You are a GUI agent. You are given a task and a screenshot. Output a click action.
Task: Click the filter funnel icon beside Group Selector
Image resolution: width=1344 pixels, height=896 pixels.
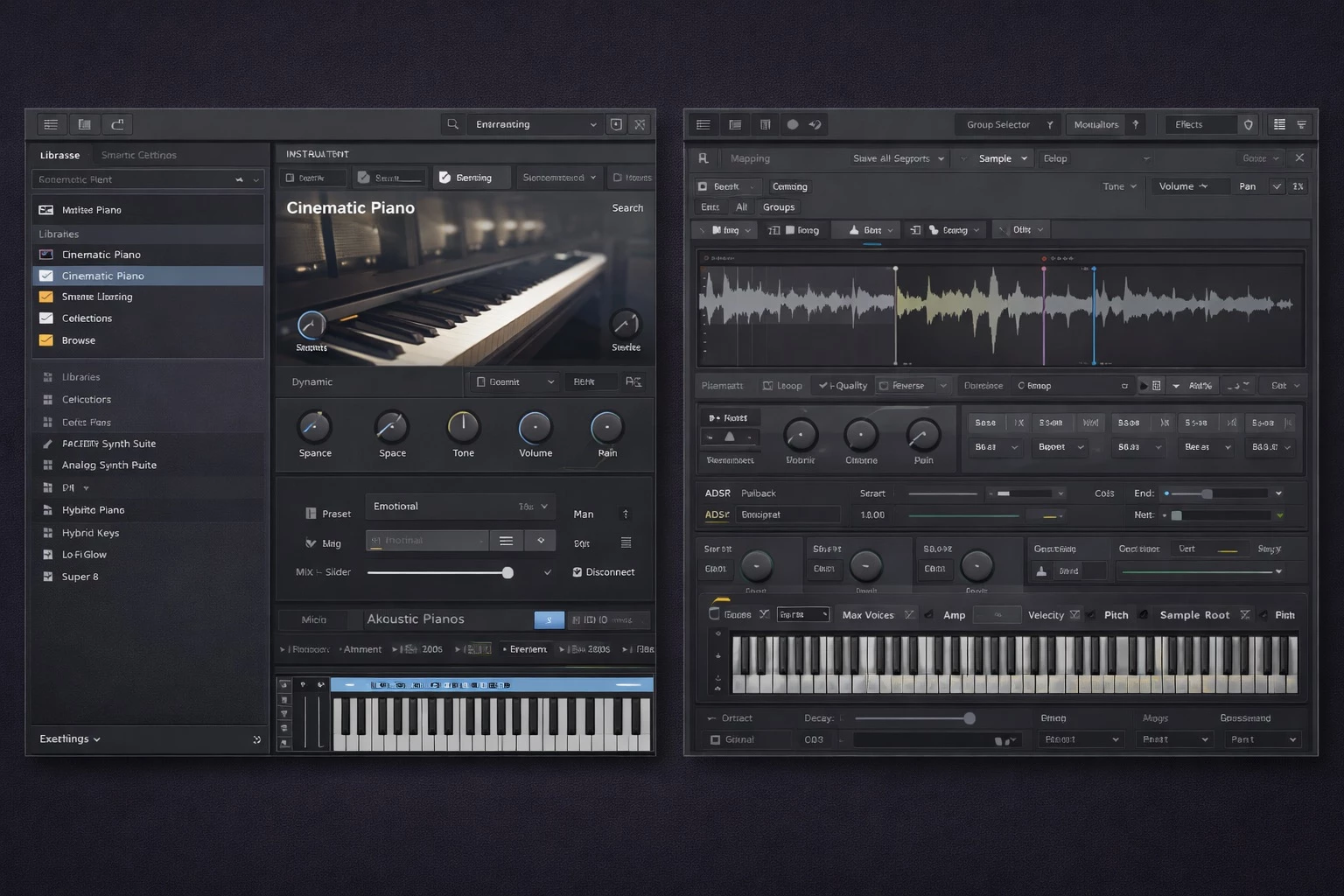coord(1050,124)
